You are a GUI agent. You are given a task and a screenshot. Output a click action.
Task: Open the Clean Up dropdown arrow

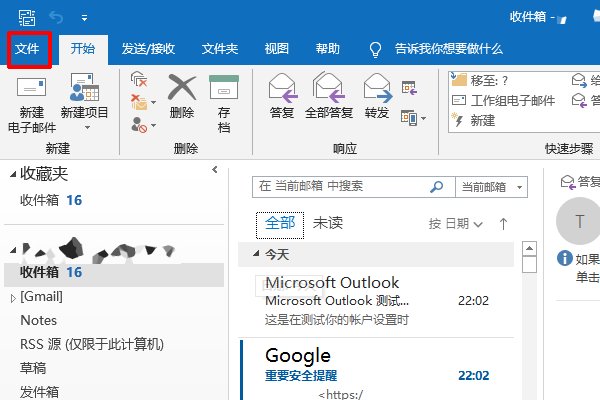153,102
